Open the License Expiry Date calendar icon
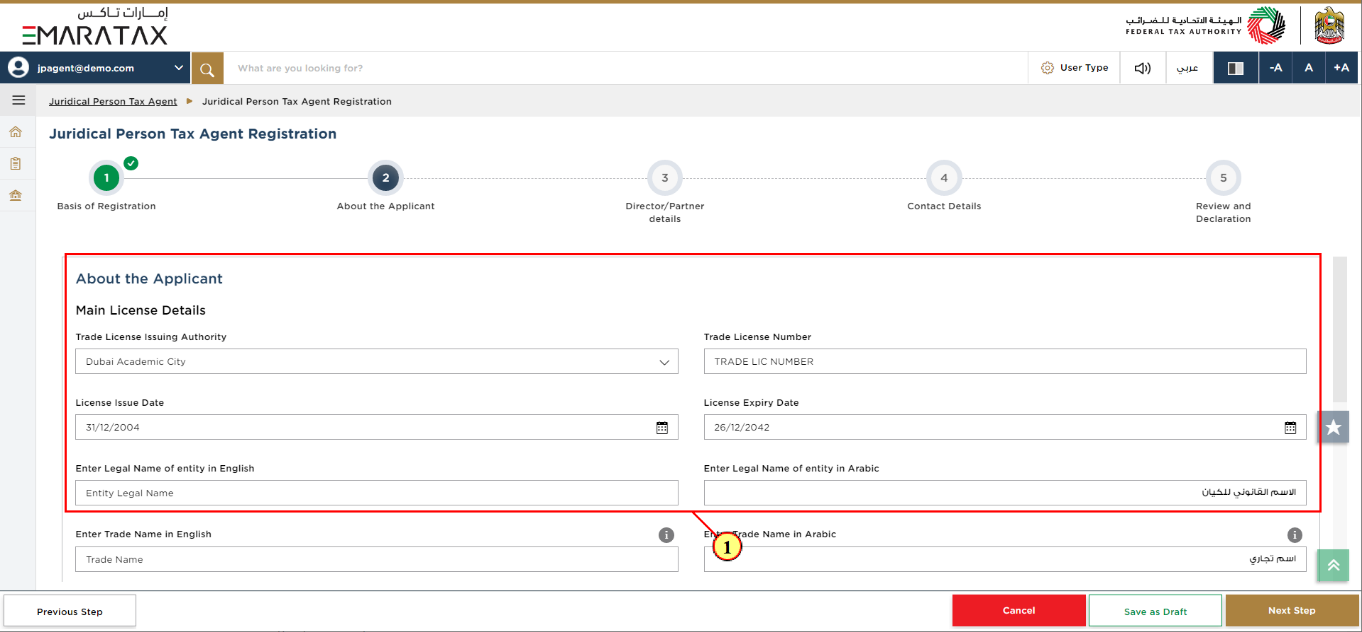 [x=1290, y=427]
